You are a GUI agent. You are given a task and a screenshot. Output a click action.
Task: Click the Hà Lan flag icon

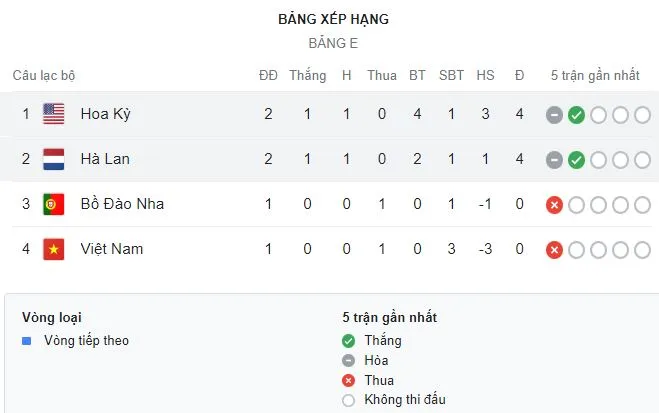[54, 159]
